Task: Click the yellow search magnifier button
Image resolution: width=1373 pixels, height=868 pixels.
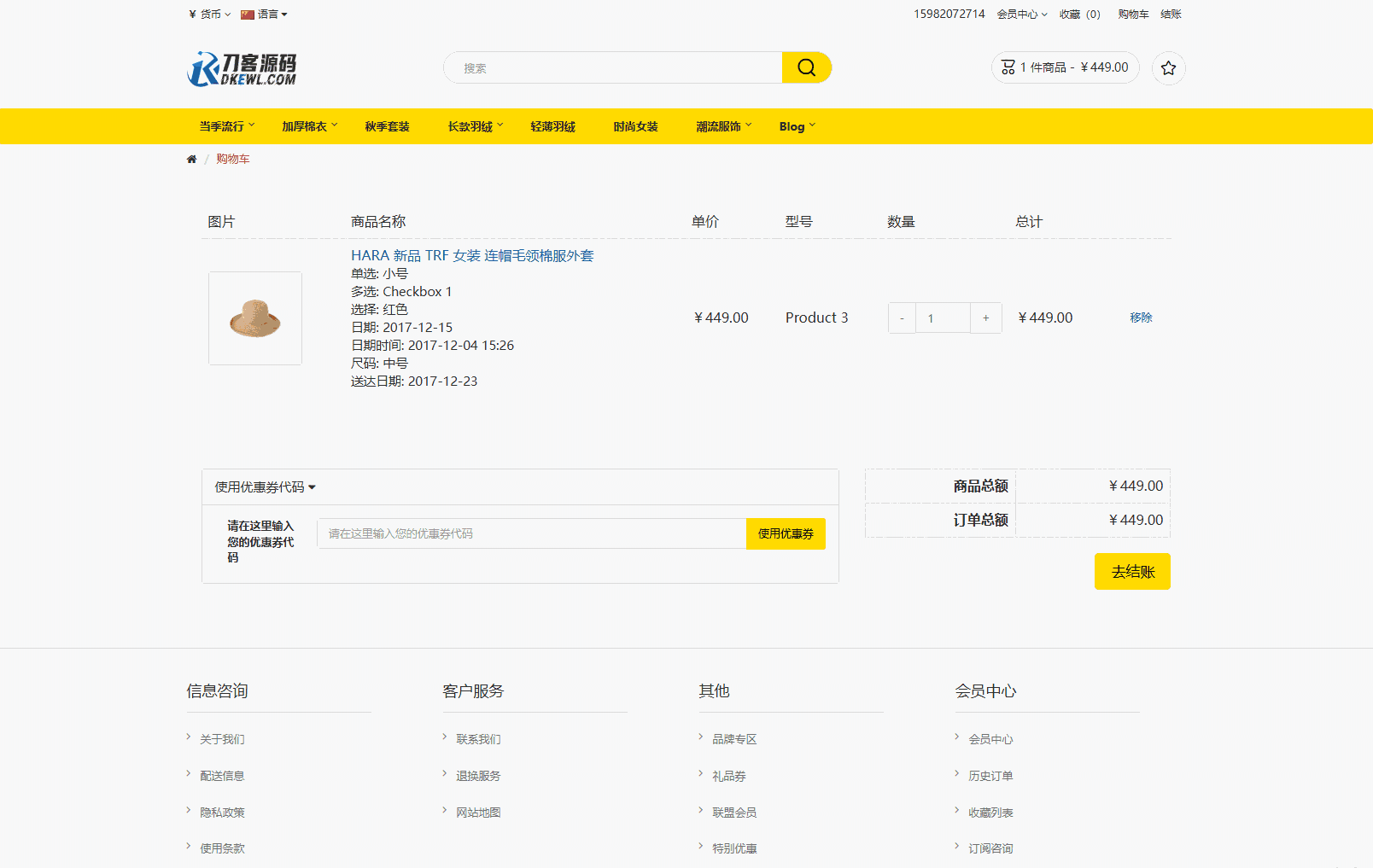Action: 807,67
